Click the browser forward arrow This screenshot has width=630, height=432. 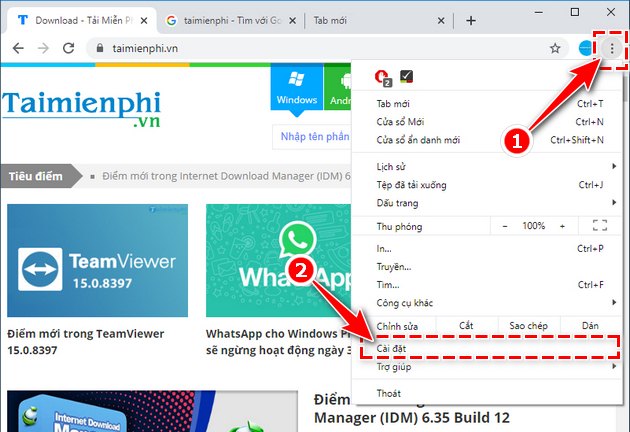tap(43, 49)
